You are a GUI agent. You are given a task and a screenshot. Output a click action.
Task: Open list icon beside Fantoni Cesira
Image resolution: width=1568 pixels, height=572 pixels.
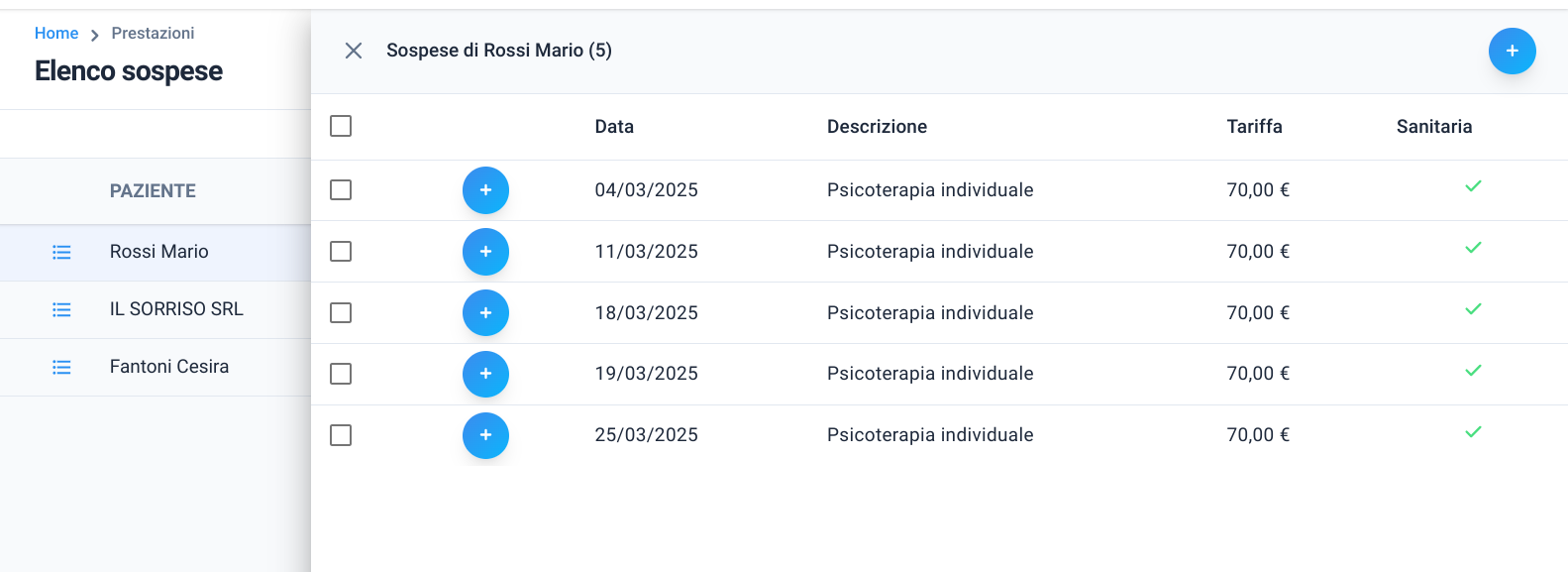point(61,368)
